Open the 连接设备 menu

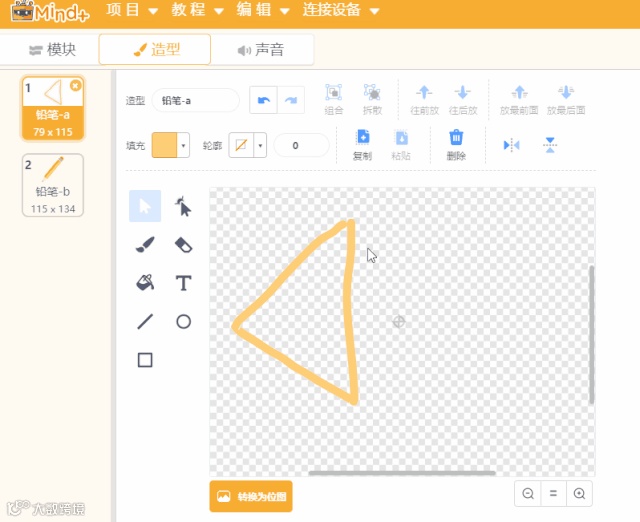pos(341,10)
